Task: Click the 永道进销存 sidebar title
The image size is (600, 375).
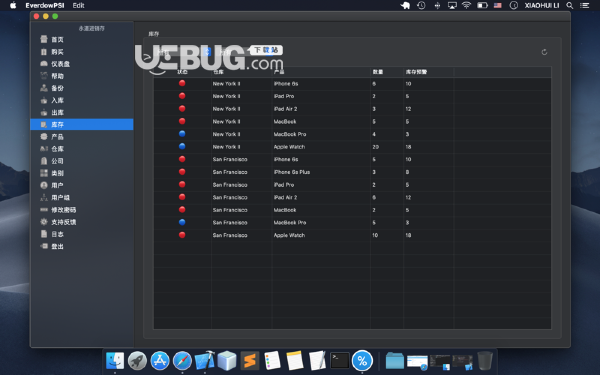Action: [x=91, y=28]
